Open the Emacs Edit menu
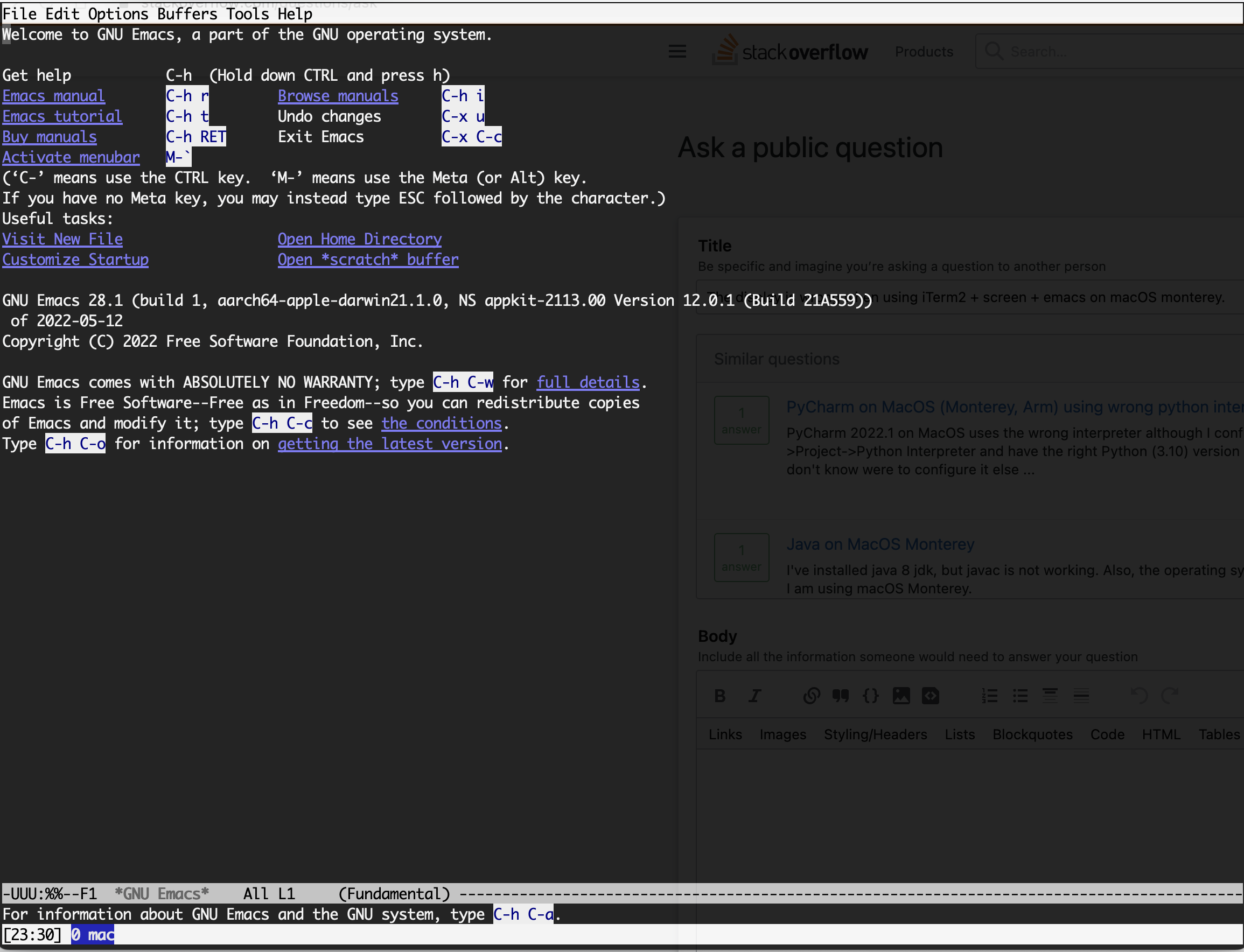Screen dimensions: 1244x952 pos(62,13)
